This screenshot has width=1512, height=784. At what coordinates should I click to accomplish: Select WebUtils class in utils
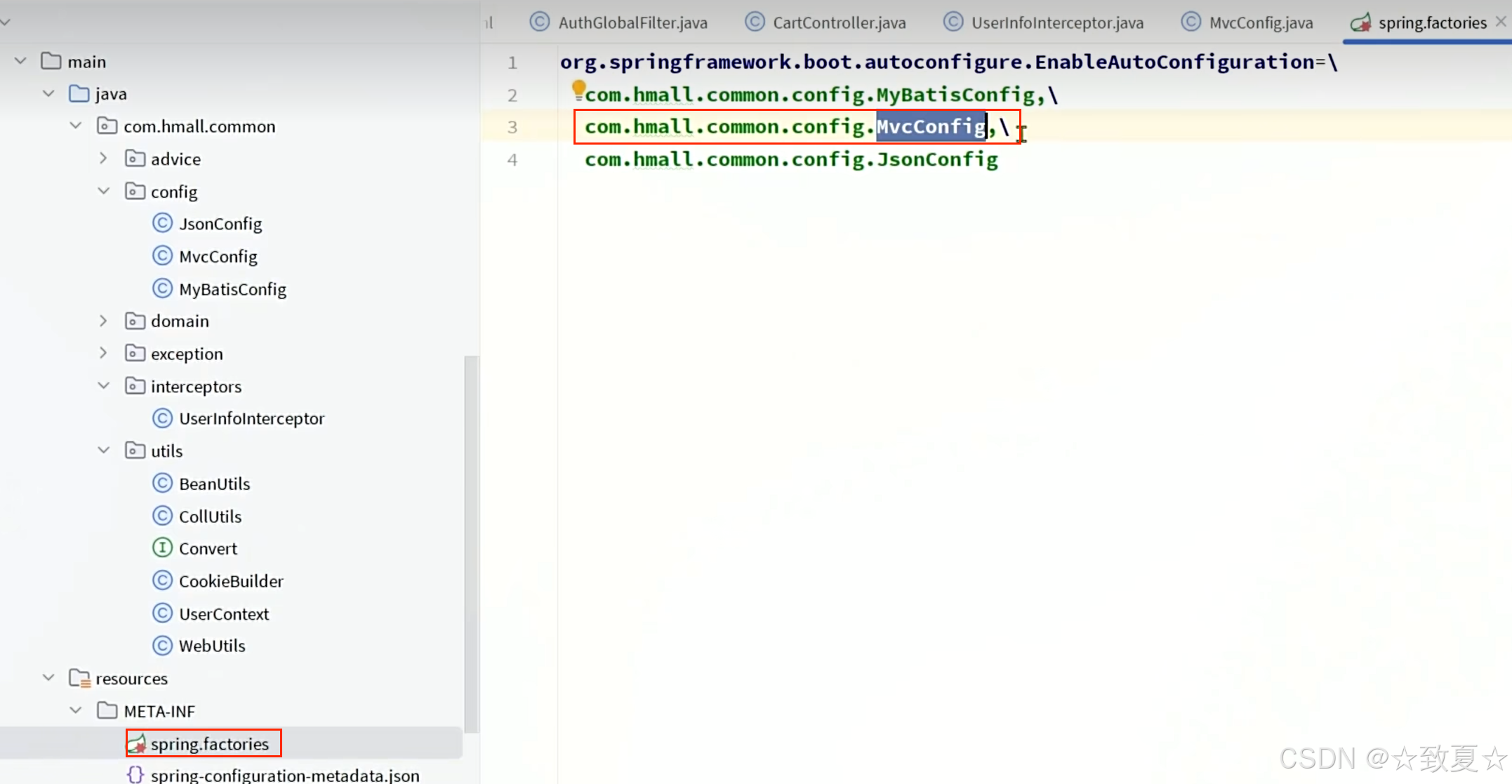[x=212, y=646]
